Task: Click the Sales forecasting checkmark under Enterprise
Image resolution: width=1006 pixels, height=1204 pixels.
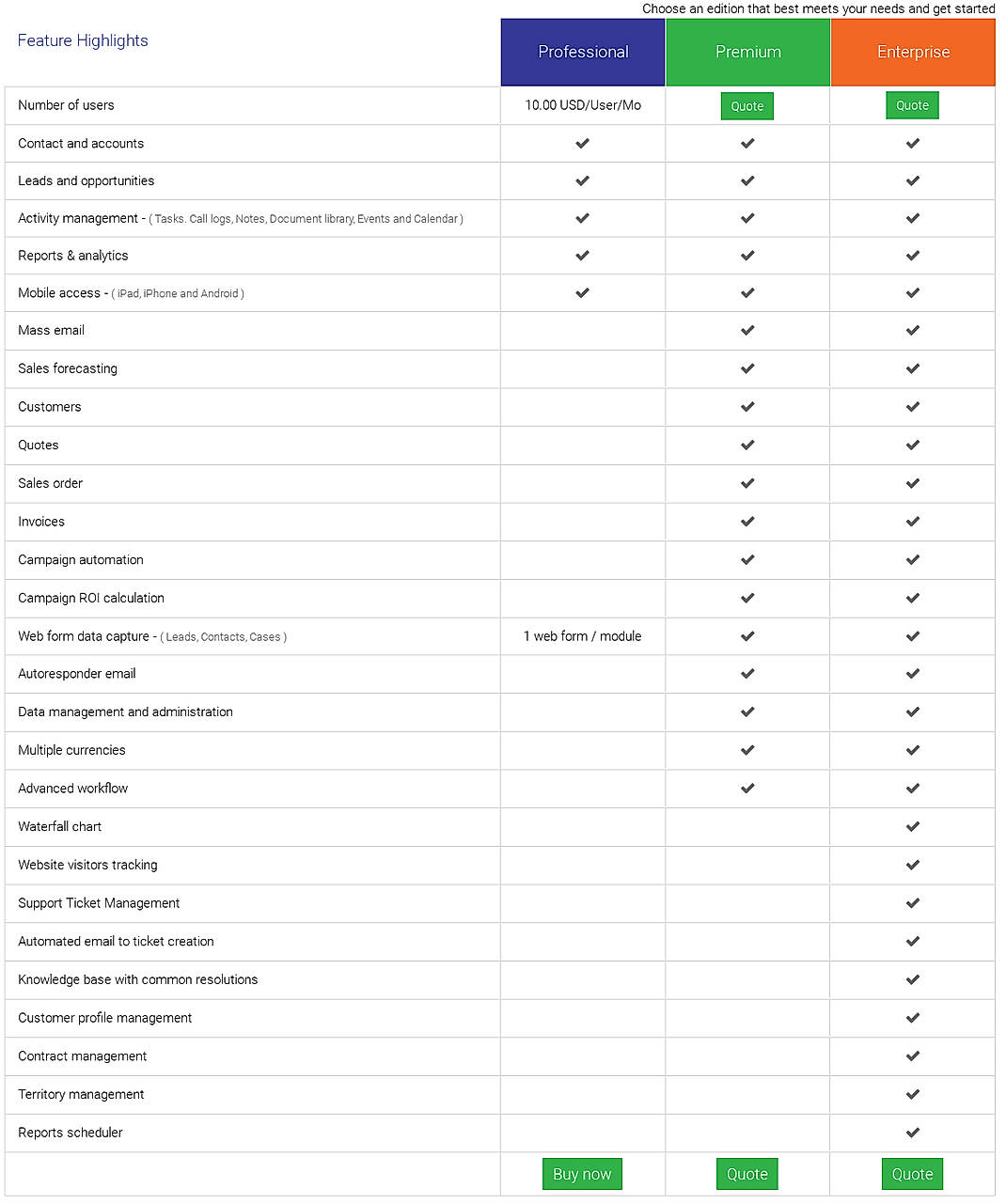Action: [x=912, y=368]
